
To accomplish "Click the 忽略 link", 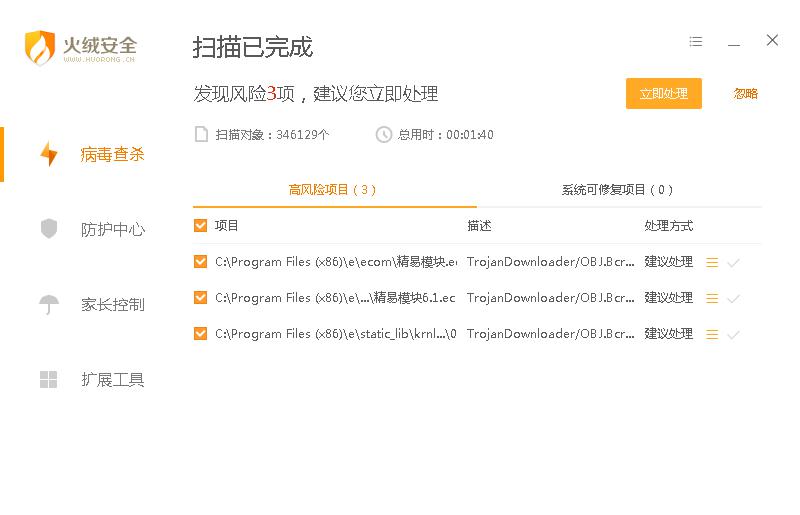I will click(x=745, y=93).
